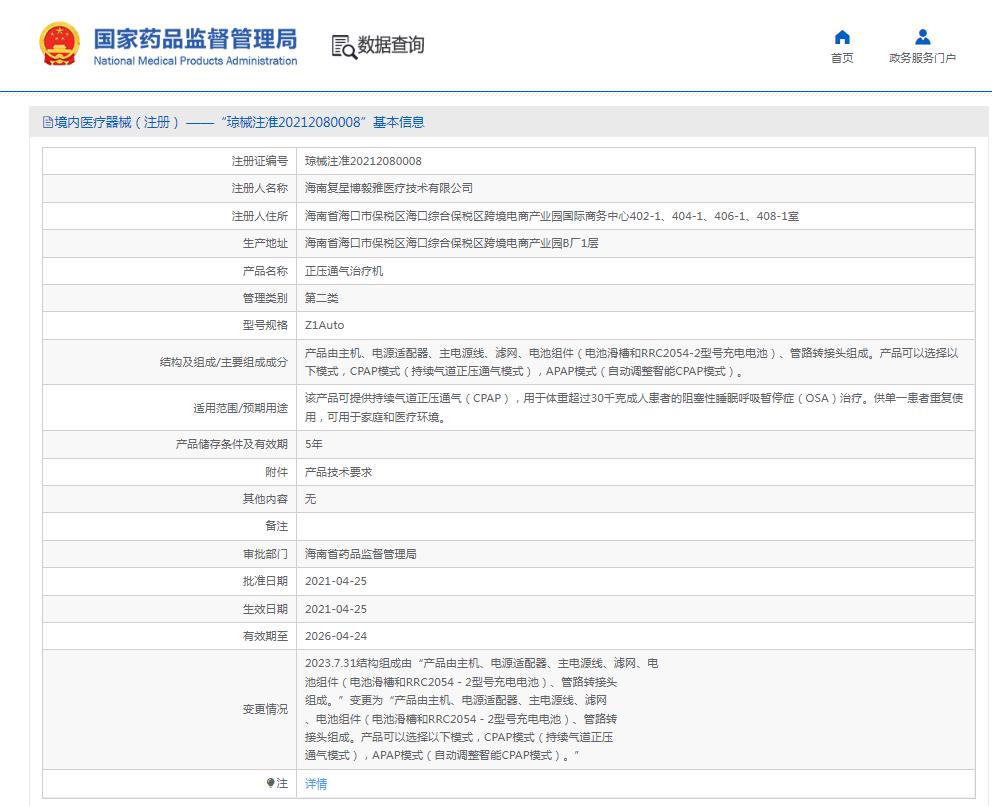Click the expiry date 2026-04-24
The height and width of the screenshot is (806, 992).
point(336,636)
